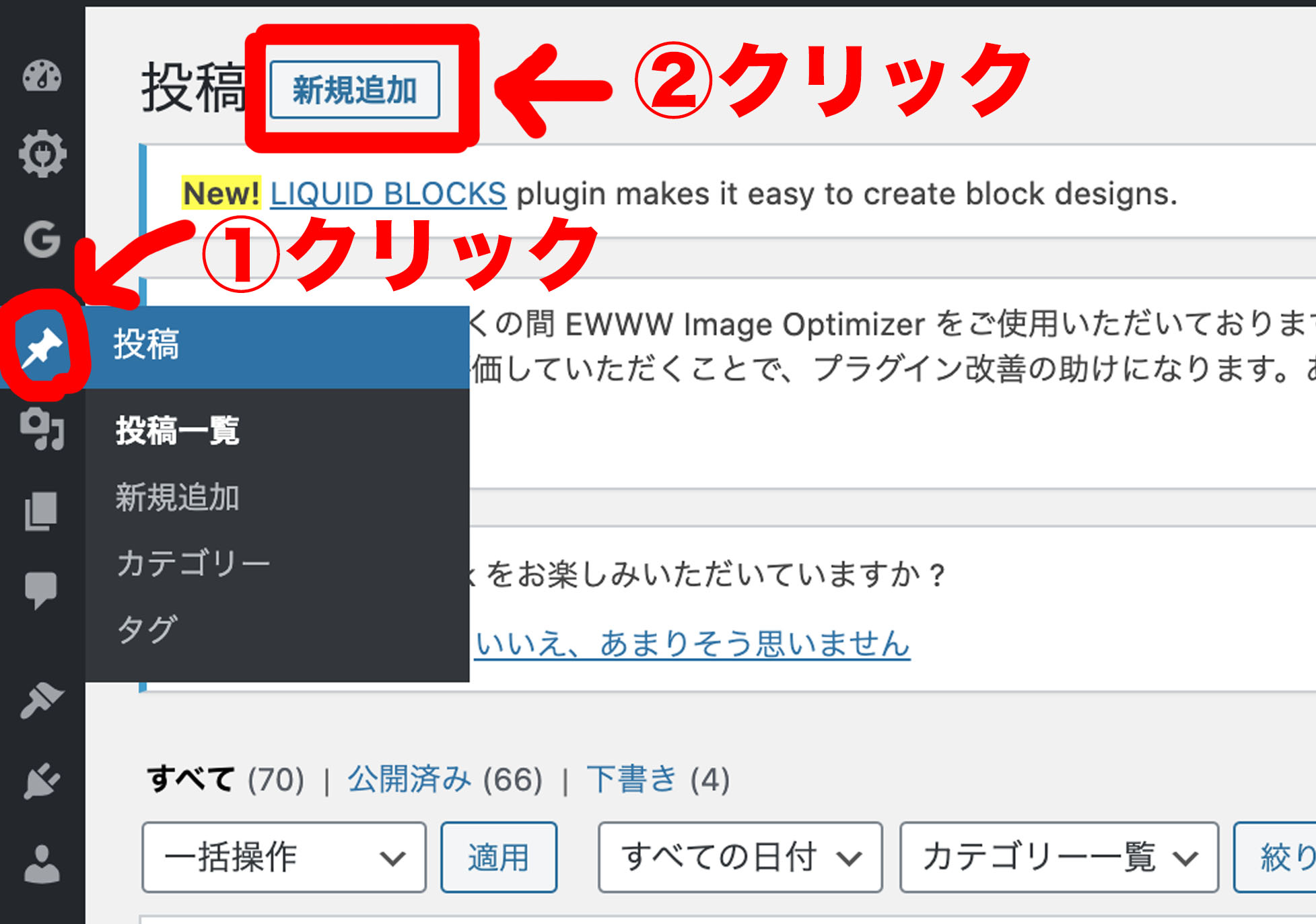Click the 適用 apply button
The width and height of the screenshot is (1316, 924).
coord(498,857)
